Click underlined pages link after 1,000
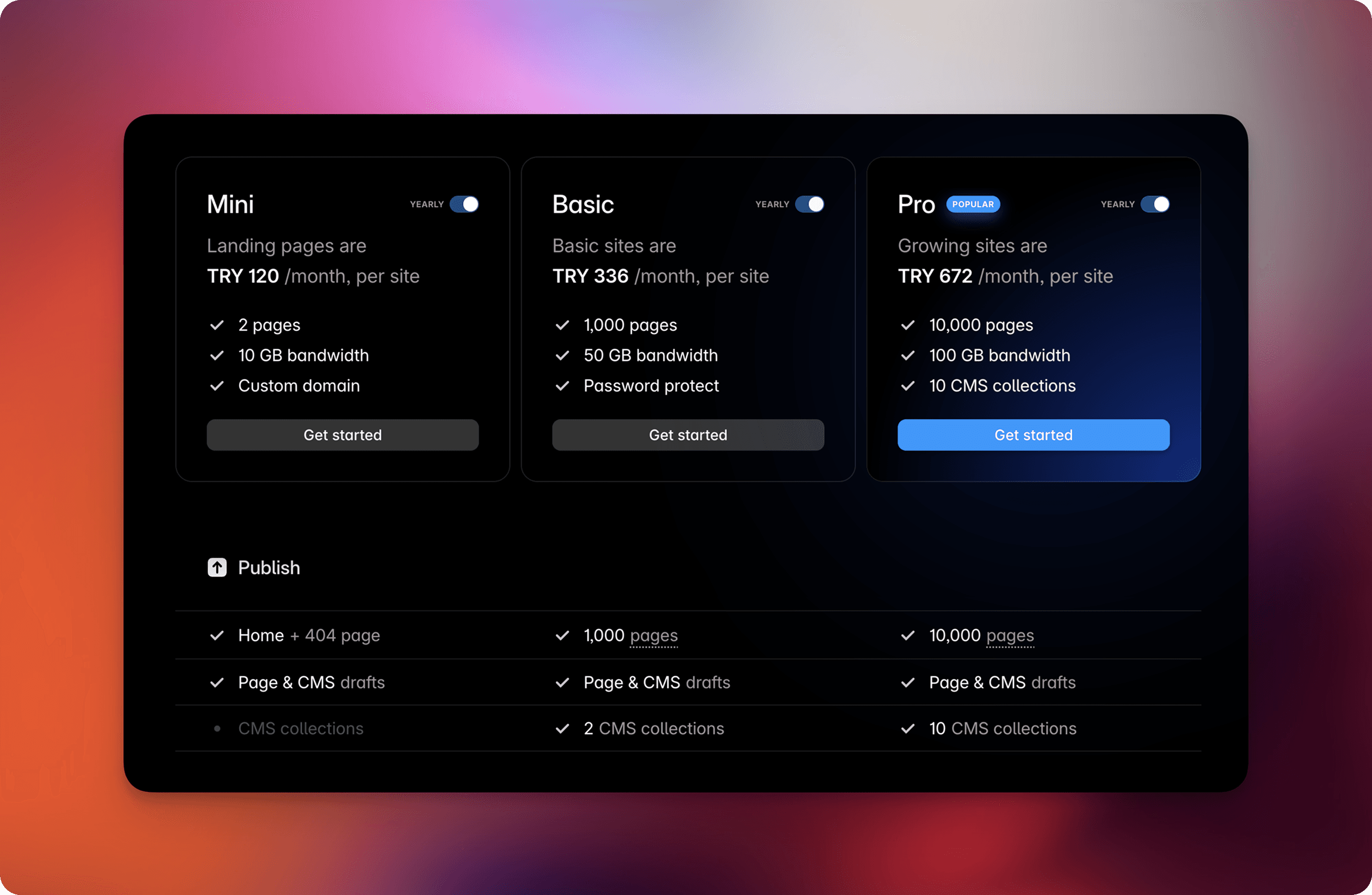The image size is (1372, 895). [x=654, y=636]
